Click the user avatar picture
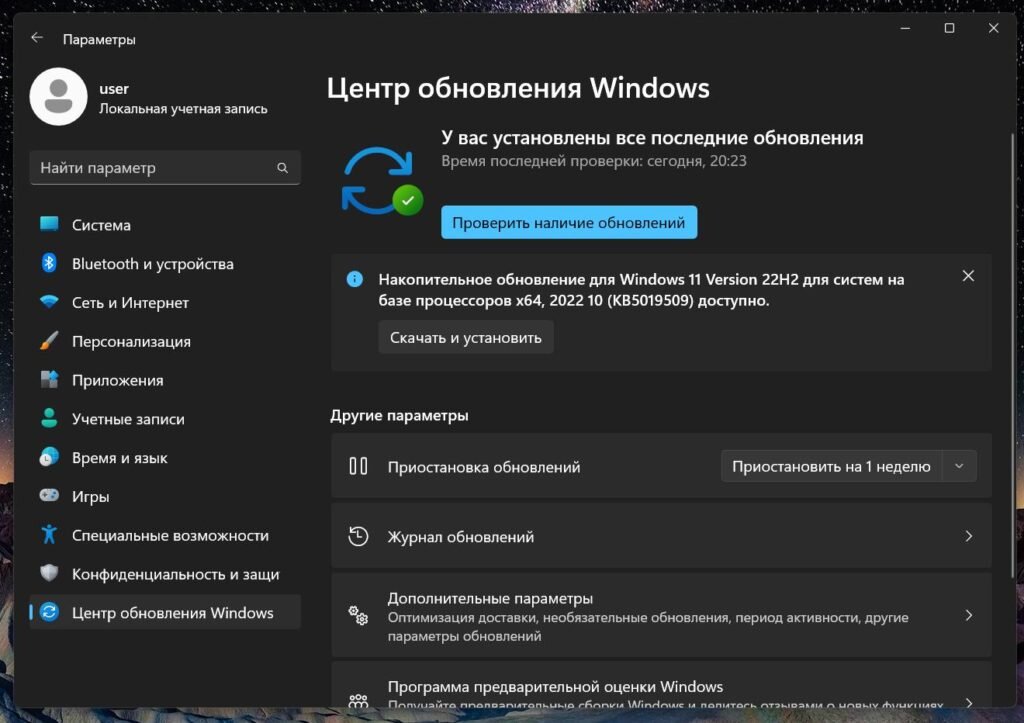Viewport: 1024px width, 723px height. pyautogui.click(x=59, y=97)
